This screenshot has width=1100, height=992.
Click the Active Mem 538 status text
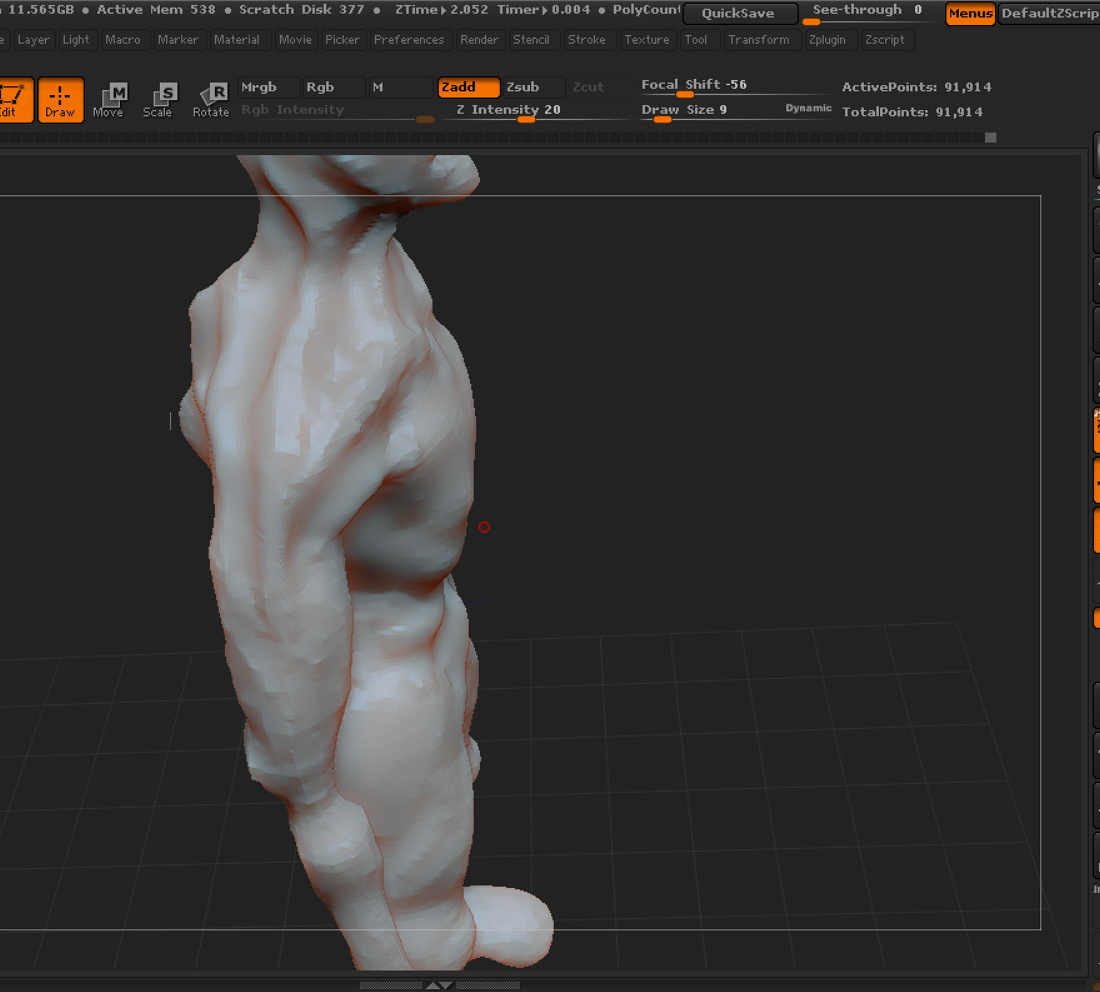tap(156, 10)
